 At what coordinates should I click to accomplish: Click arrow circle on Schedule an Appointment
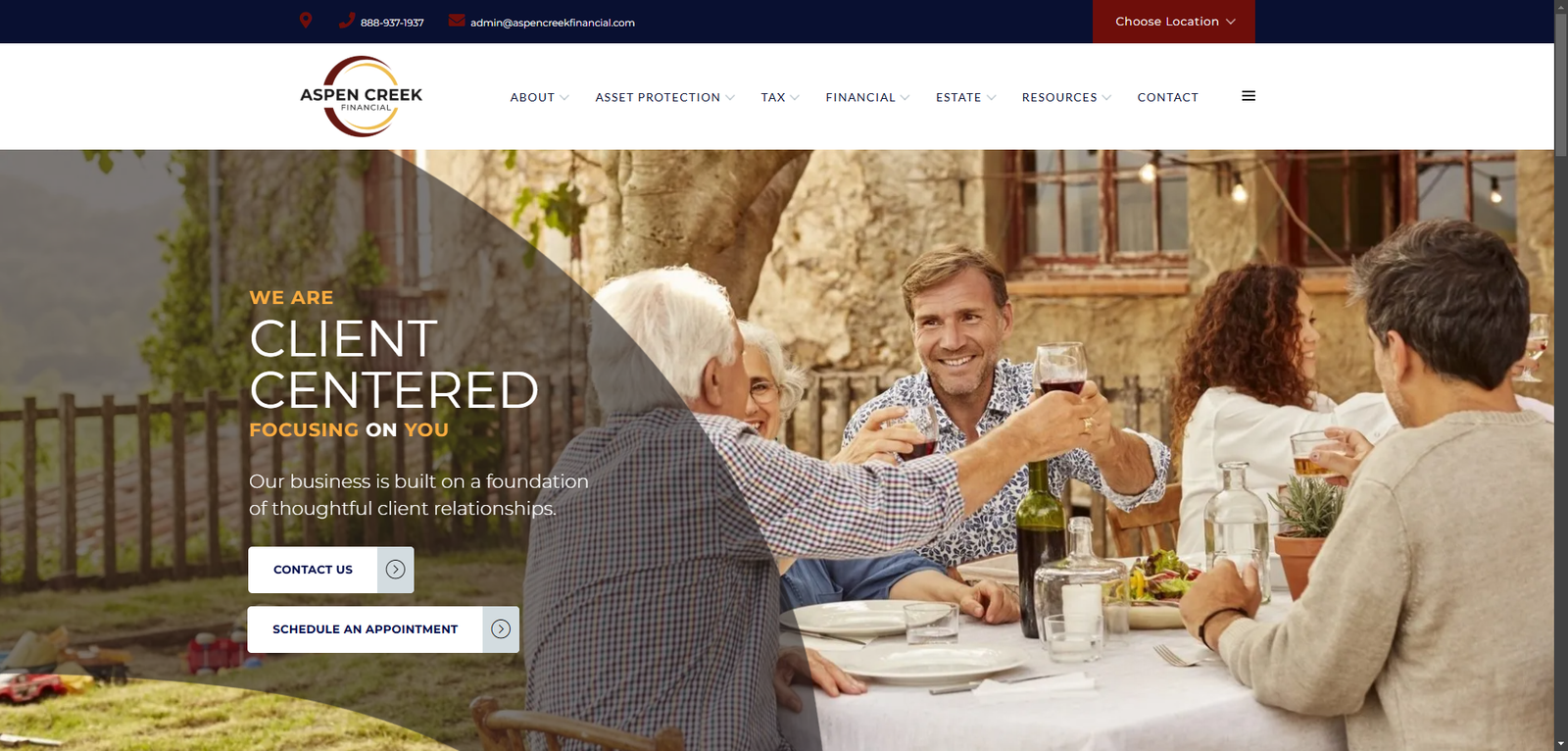click(x=501, y=629)
